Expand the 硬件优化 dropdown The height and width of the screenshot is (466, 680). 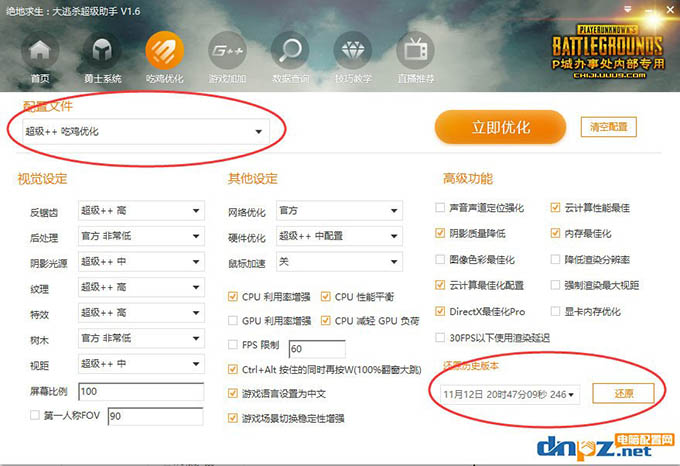pyautogui.click(x=339, y=236)
